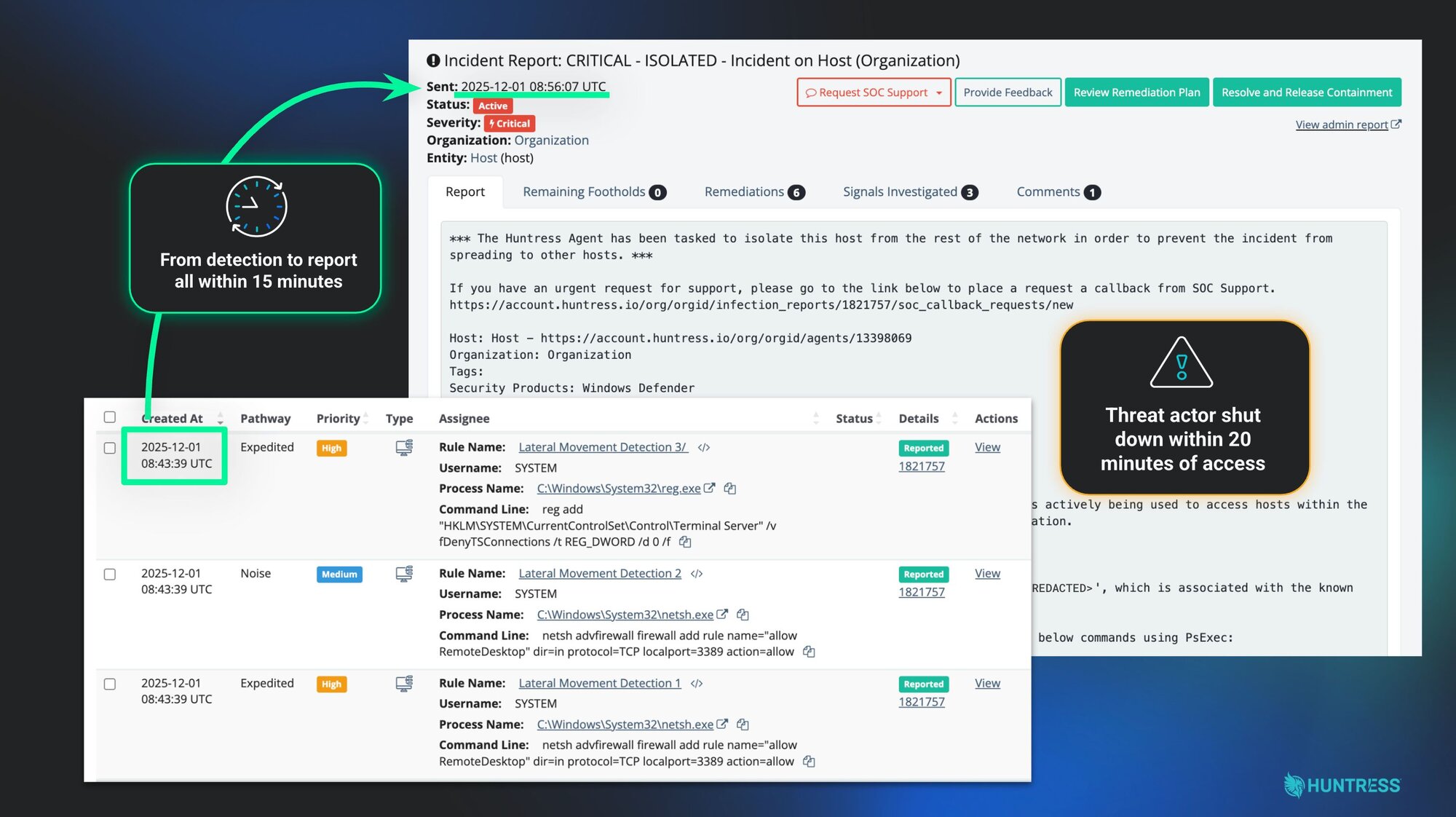Sort table by Created At column
The image size is (1456, 817).
pos(220,419)
